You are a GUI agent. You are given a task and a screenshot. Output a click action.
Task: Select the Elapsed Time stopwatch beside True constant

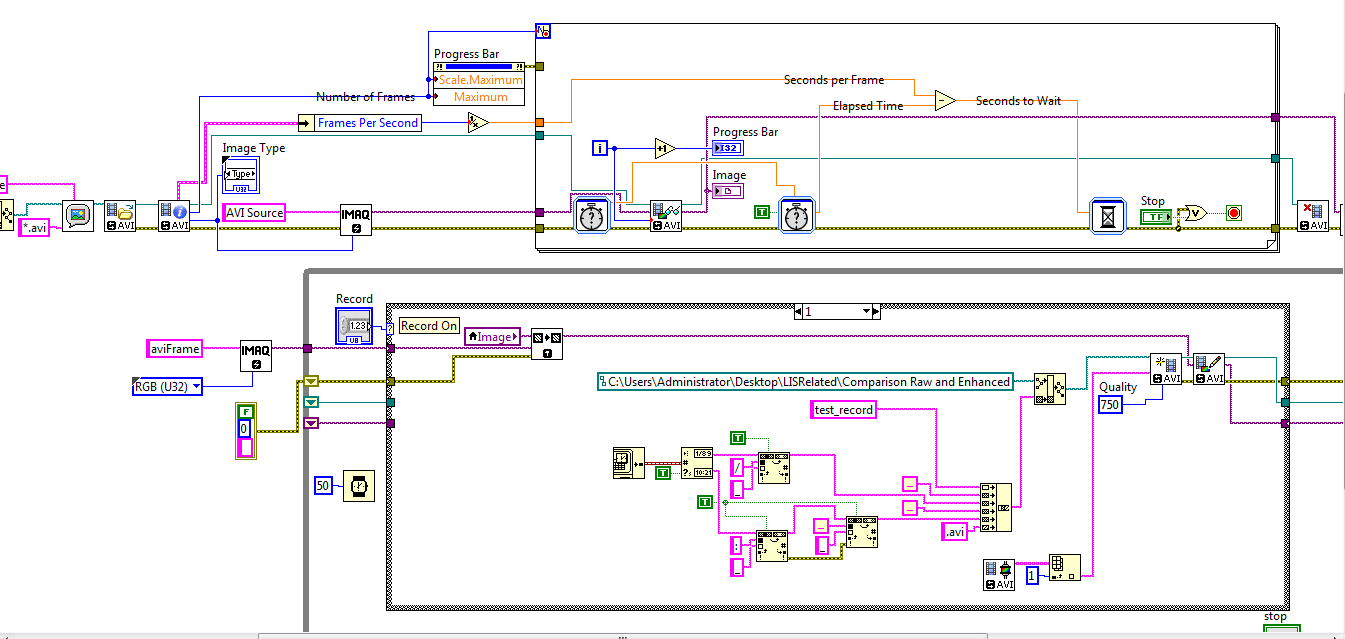798,217
